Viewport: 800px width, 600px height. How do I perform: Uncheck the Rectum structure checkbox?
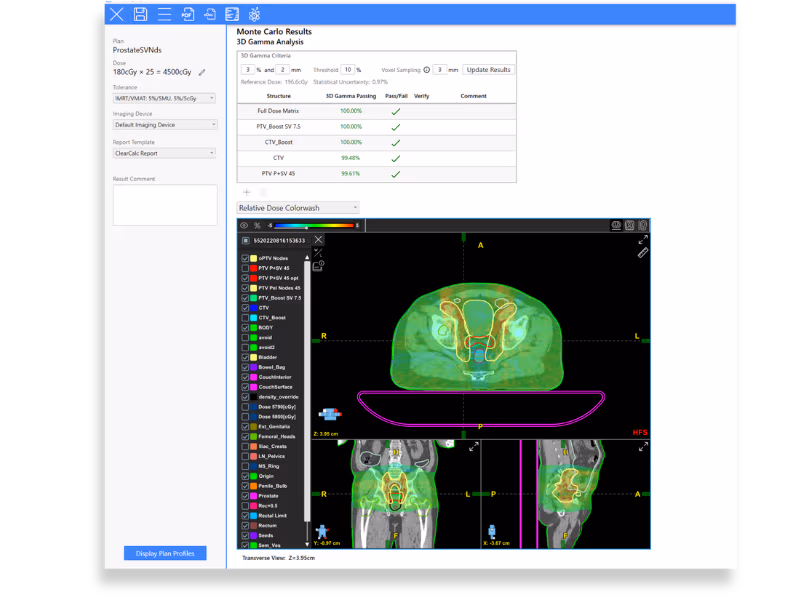(245, 526)
